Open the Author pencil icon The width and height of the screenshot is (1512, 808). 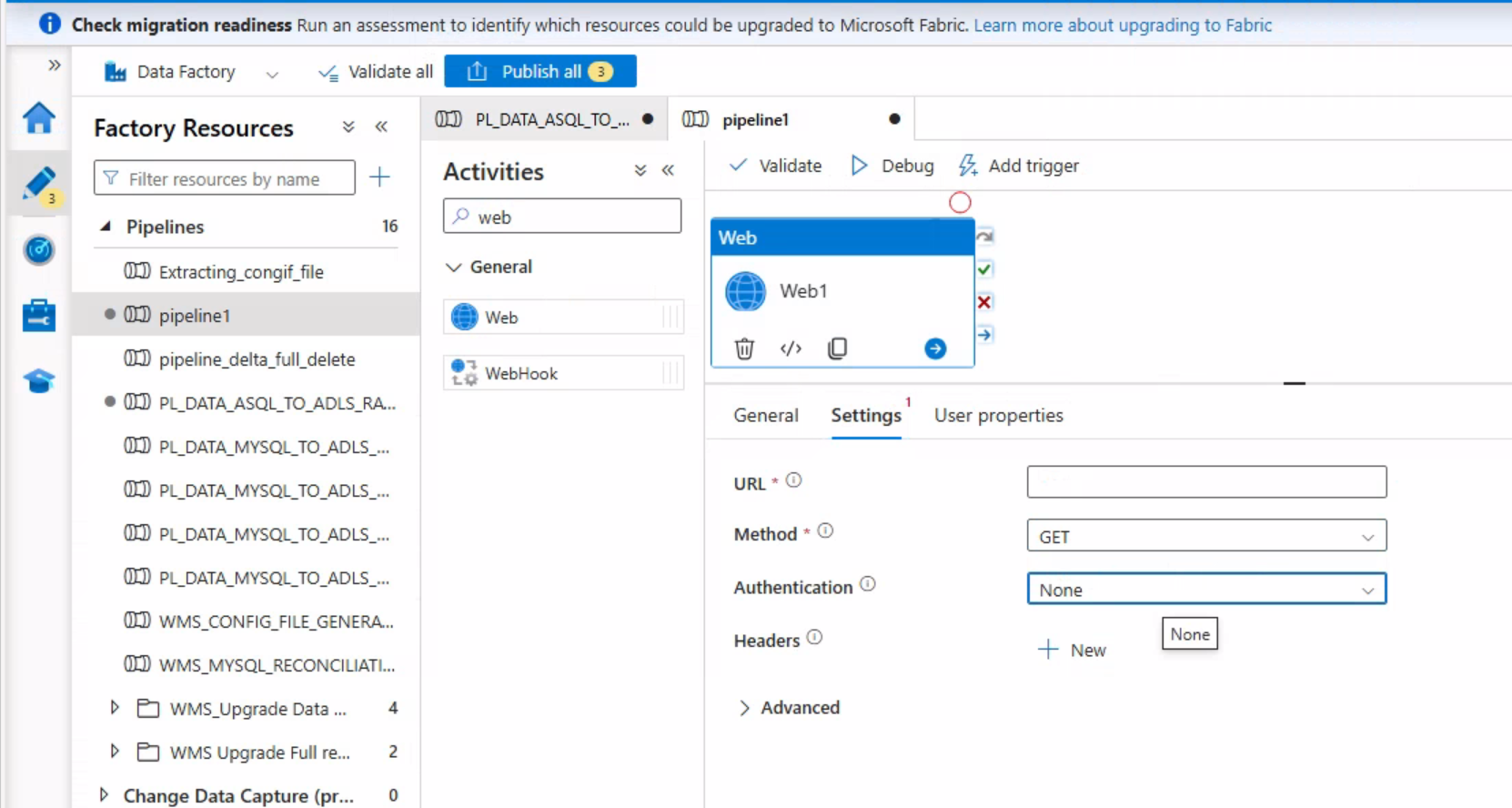(39, 184)
